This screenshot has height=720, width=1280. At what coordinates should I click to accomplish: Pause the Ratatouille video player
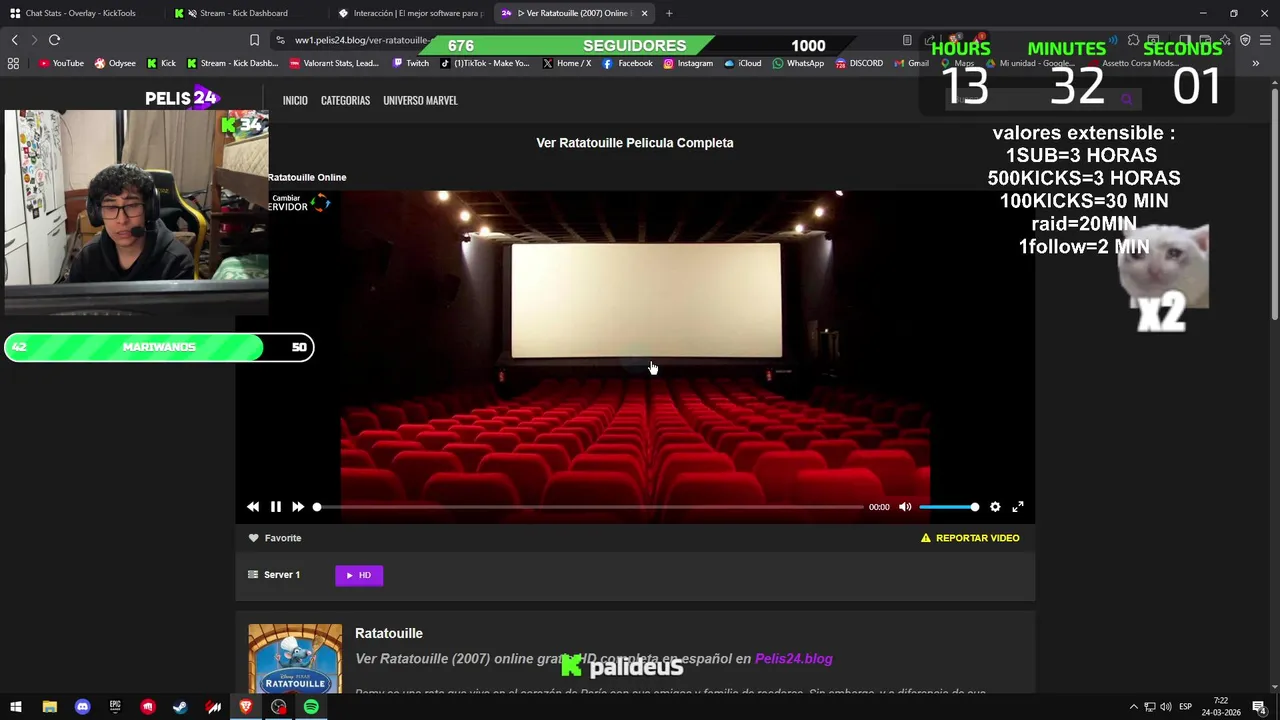point(275,507)
